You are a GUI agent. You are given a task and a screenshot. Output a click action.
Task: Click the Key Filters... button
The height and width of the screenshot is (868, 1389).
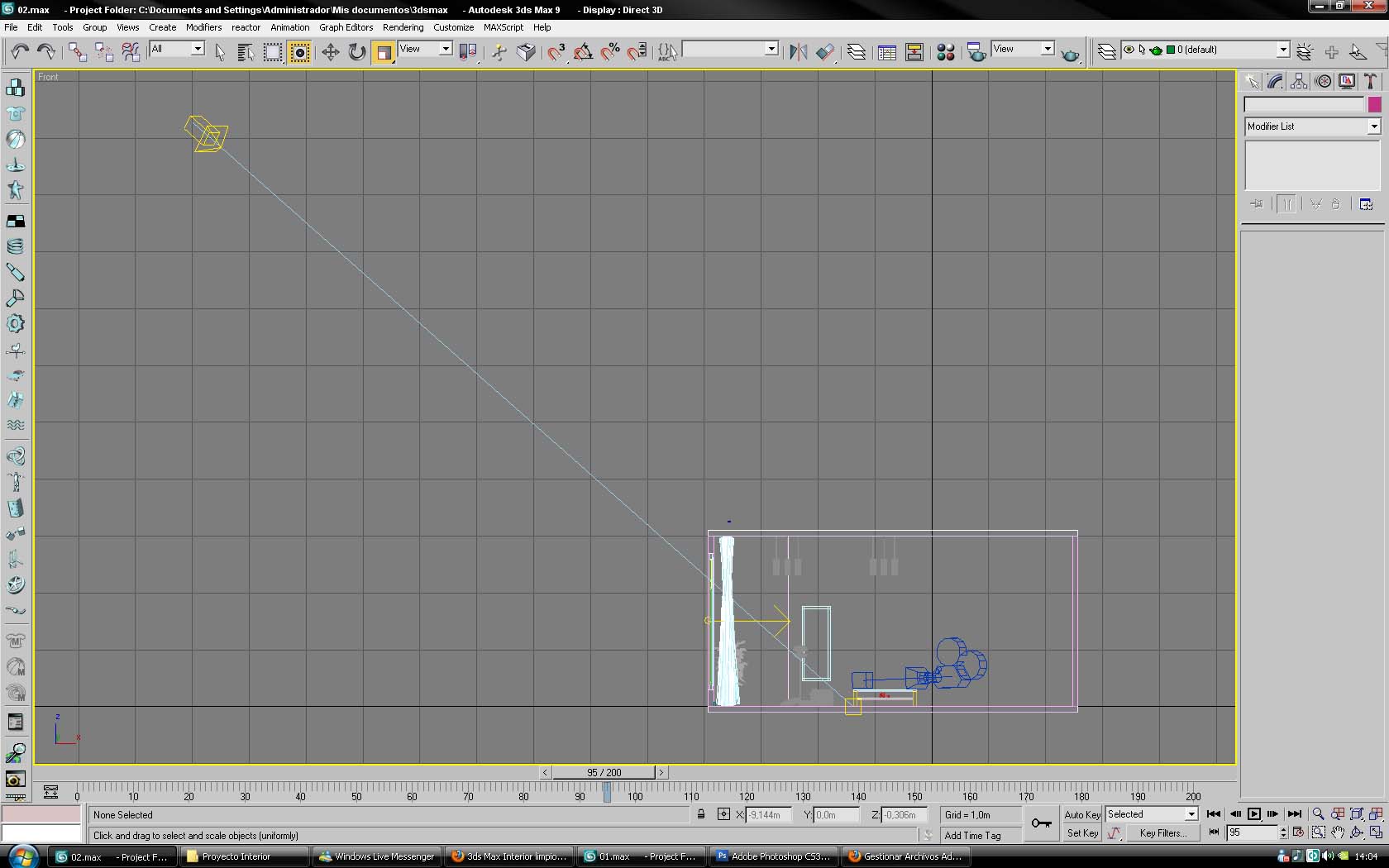(x=1162, y=833)
